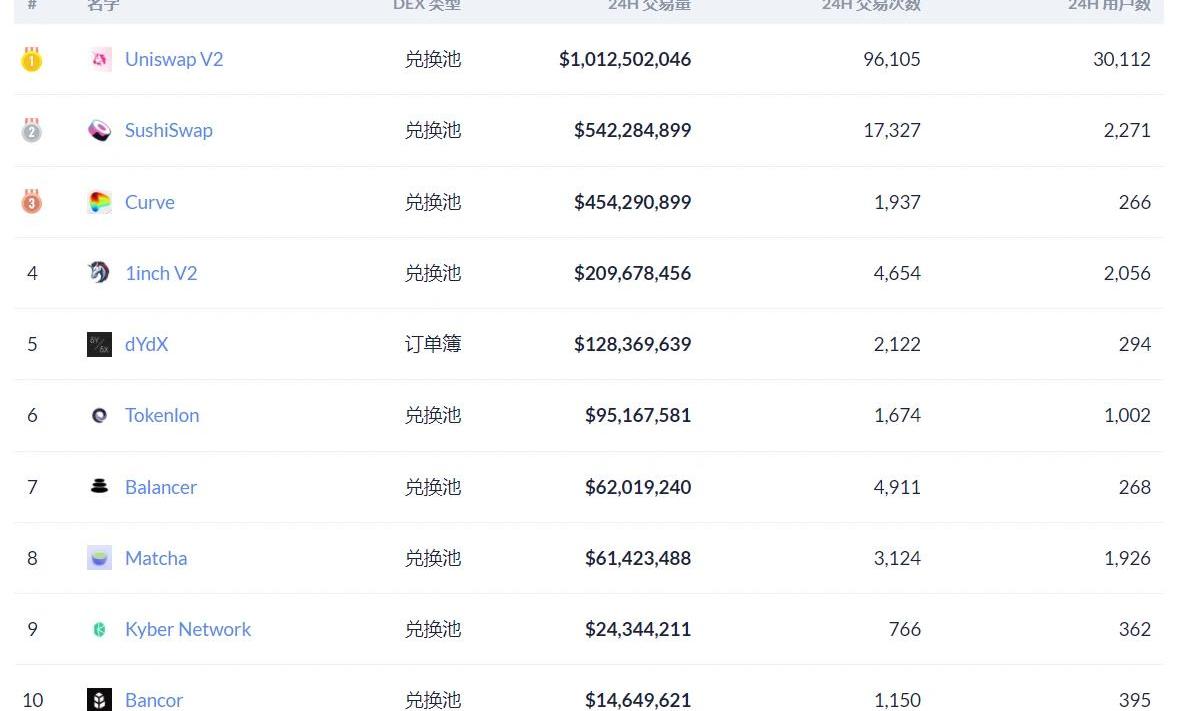1187x711 pixels.
Task: Open the SushiSwap name link
Action: (x=169, y=131)
